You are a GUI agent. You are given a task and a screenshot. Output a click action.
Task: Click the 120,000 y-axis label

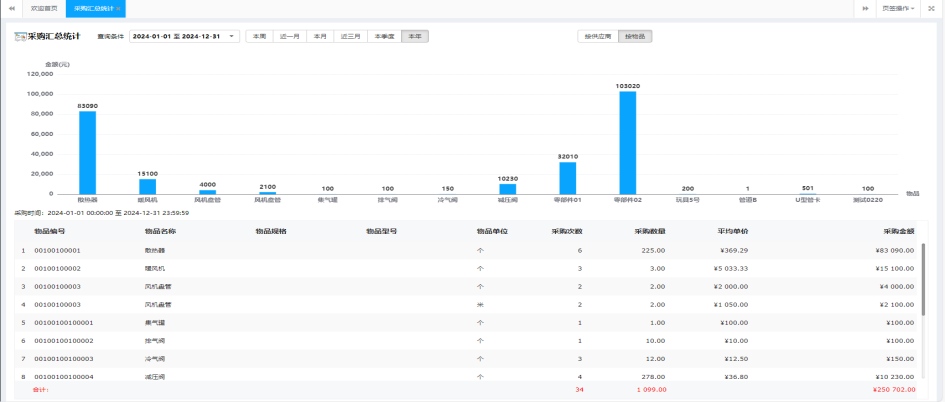42,74
